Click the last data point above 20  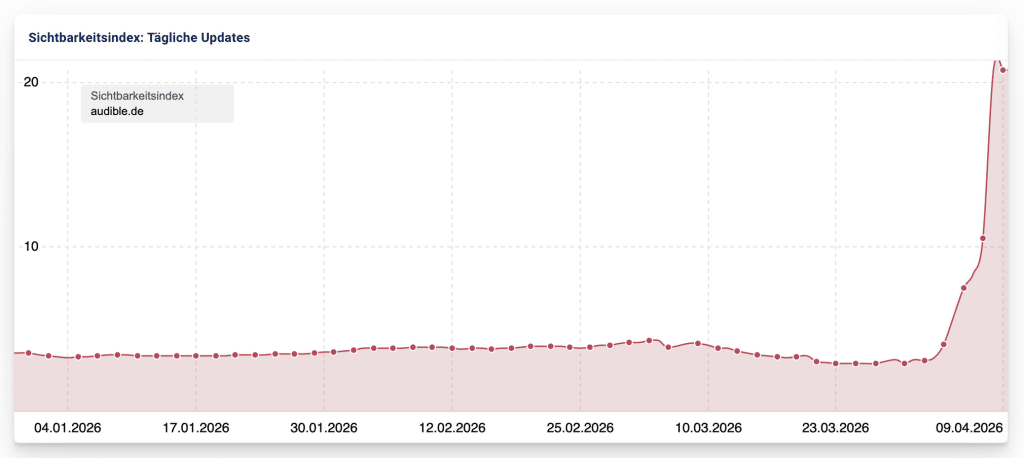(x=1003, y=70)
